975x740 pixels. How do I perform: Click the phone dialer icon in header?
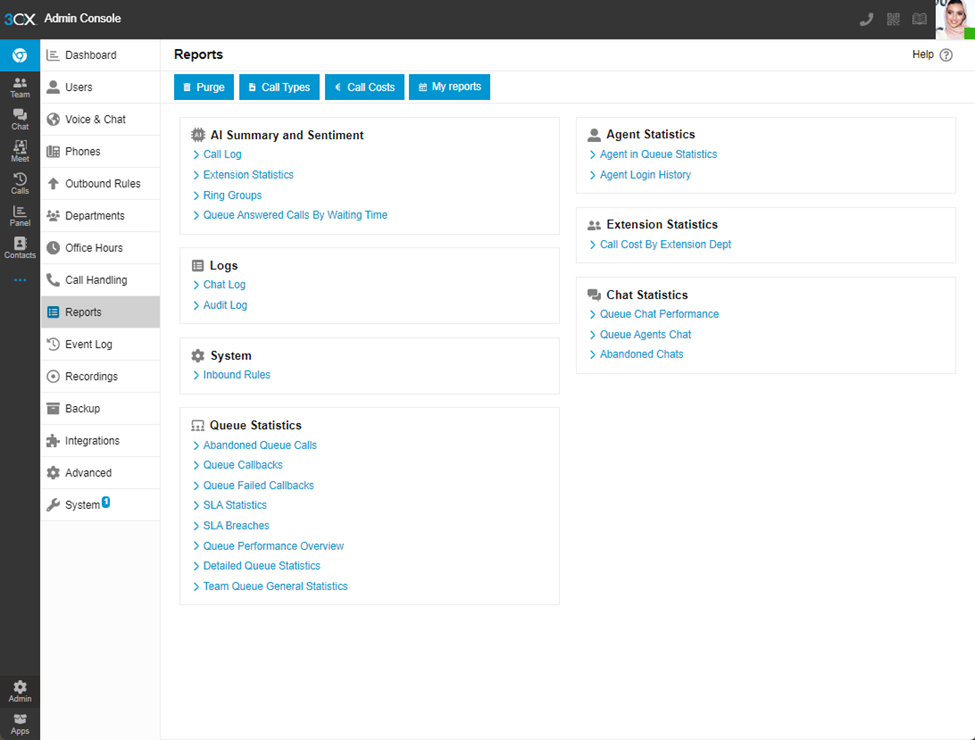[867, 19]
